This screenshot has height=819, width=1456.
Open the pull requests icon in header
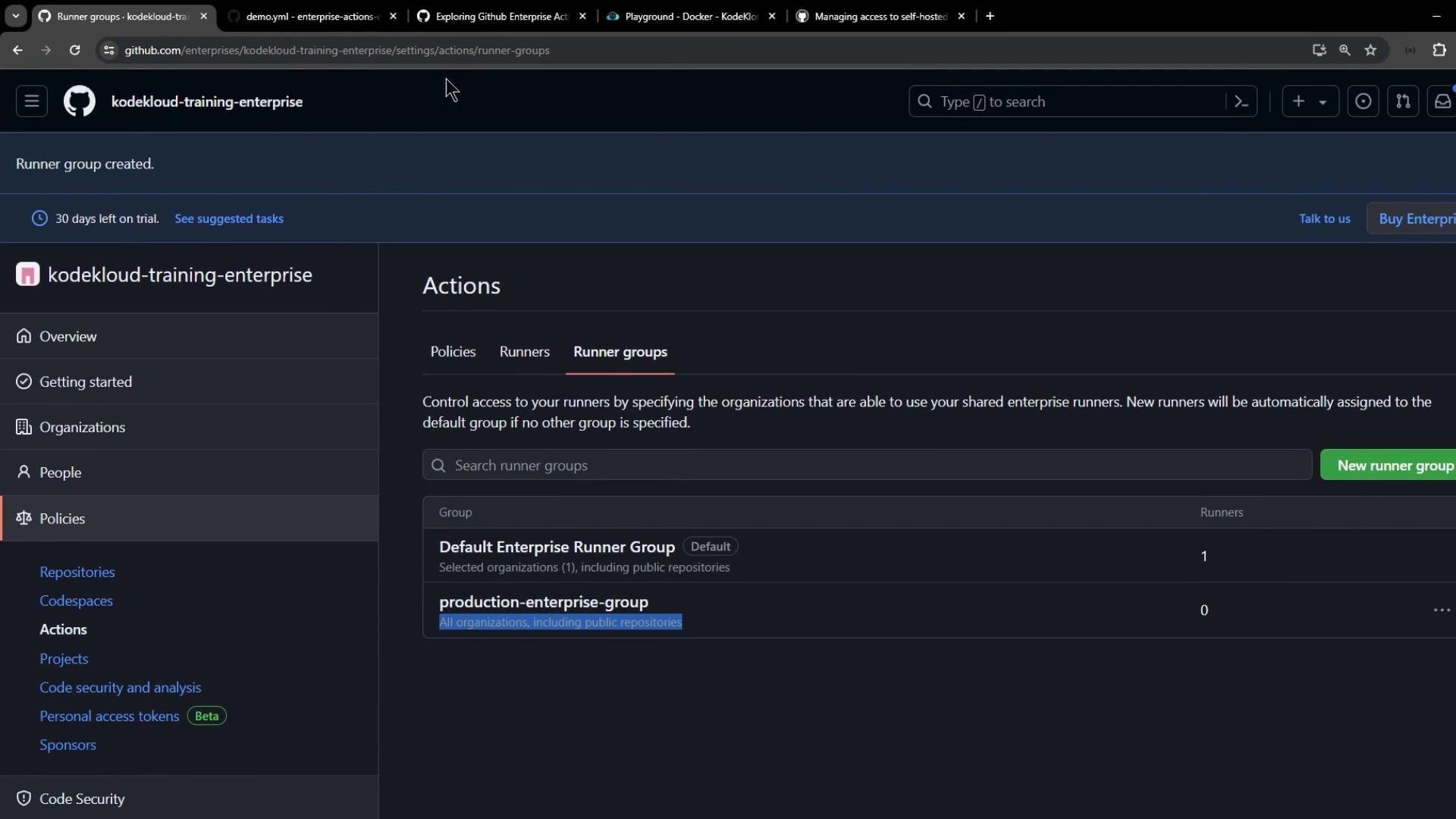pos(1403,102)
